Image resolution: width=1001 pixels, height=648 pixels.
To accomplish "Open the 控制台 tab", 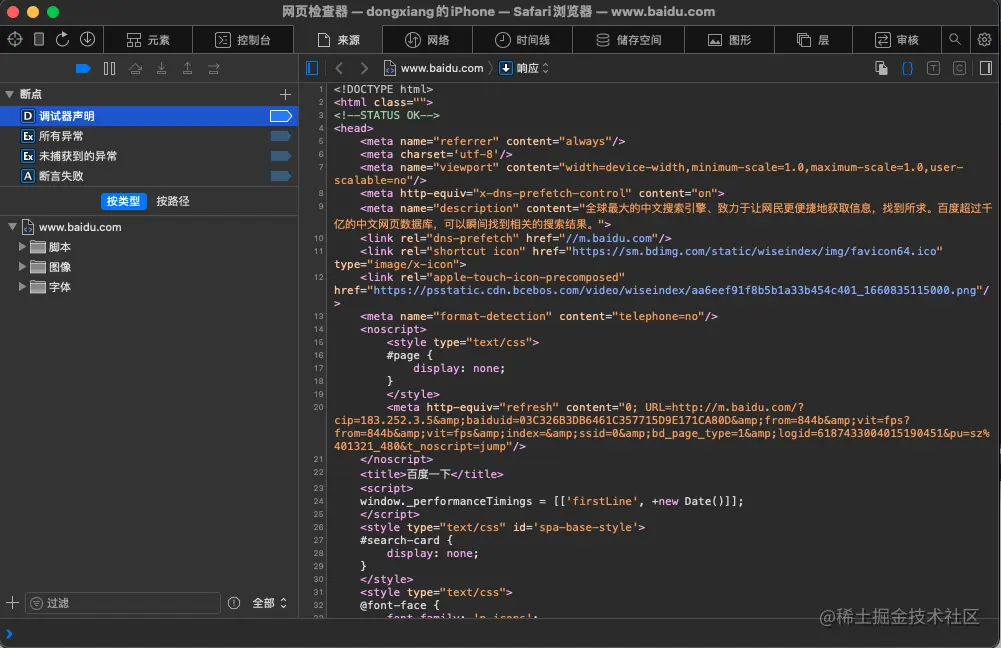I will 243,40.
